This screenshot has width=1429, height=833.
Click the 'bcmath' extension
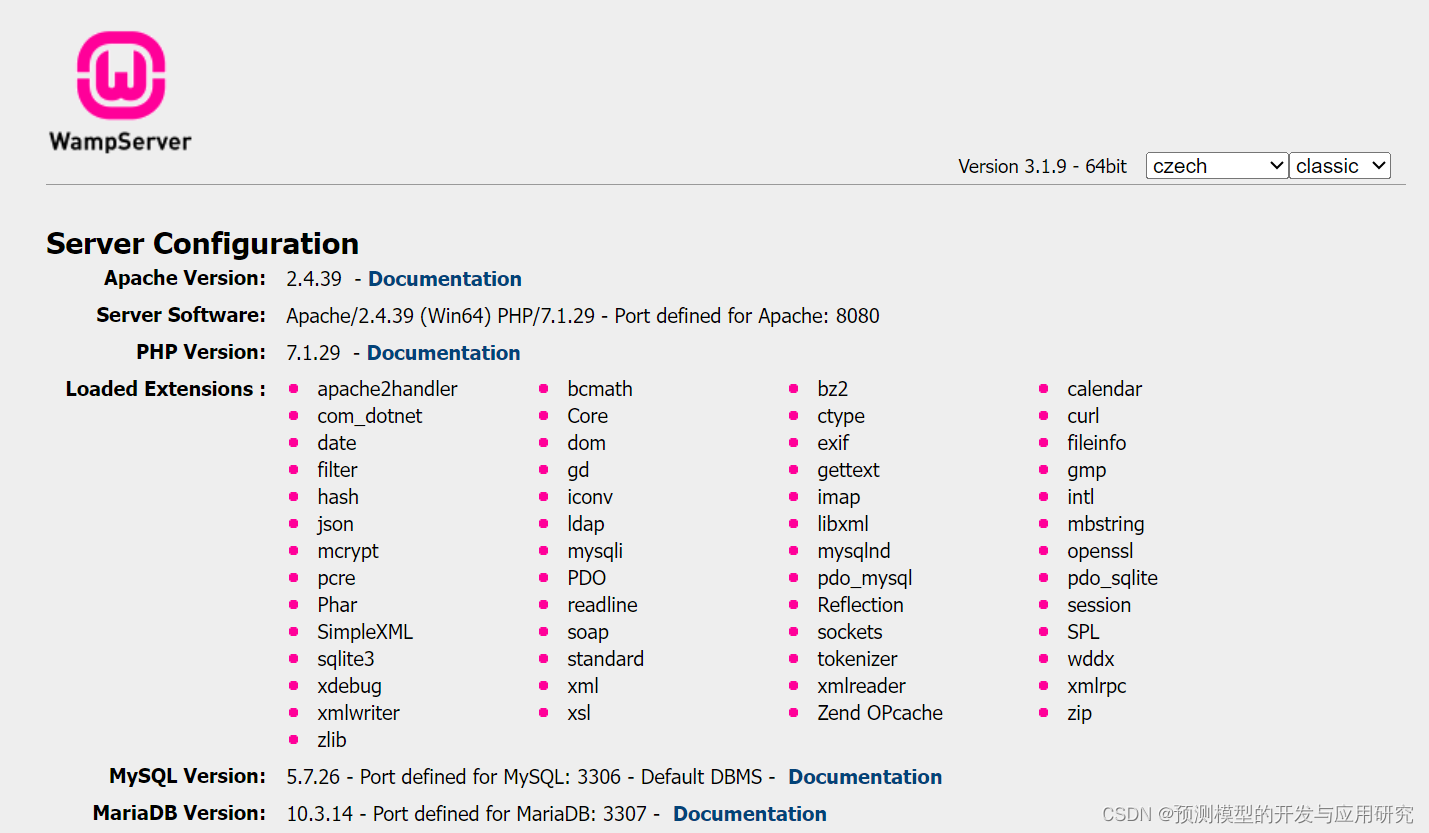coord(600,389)
